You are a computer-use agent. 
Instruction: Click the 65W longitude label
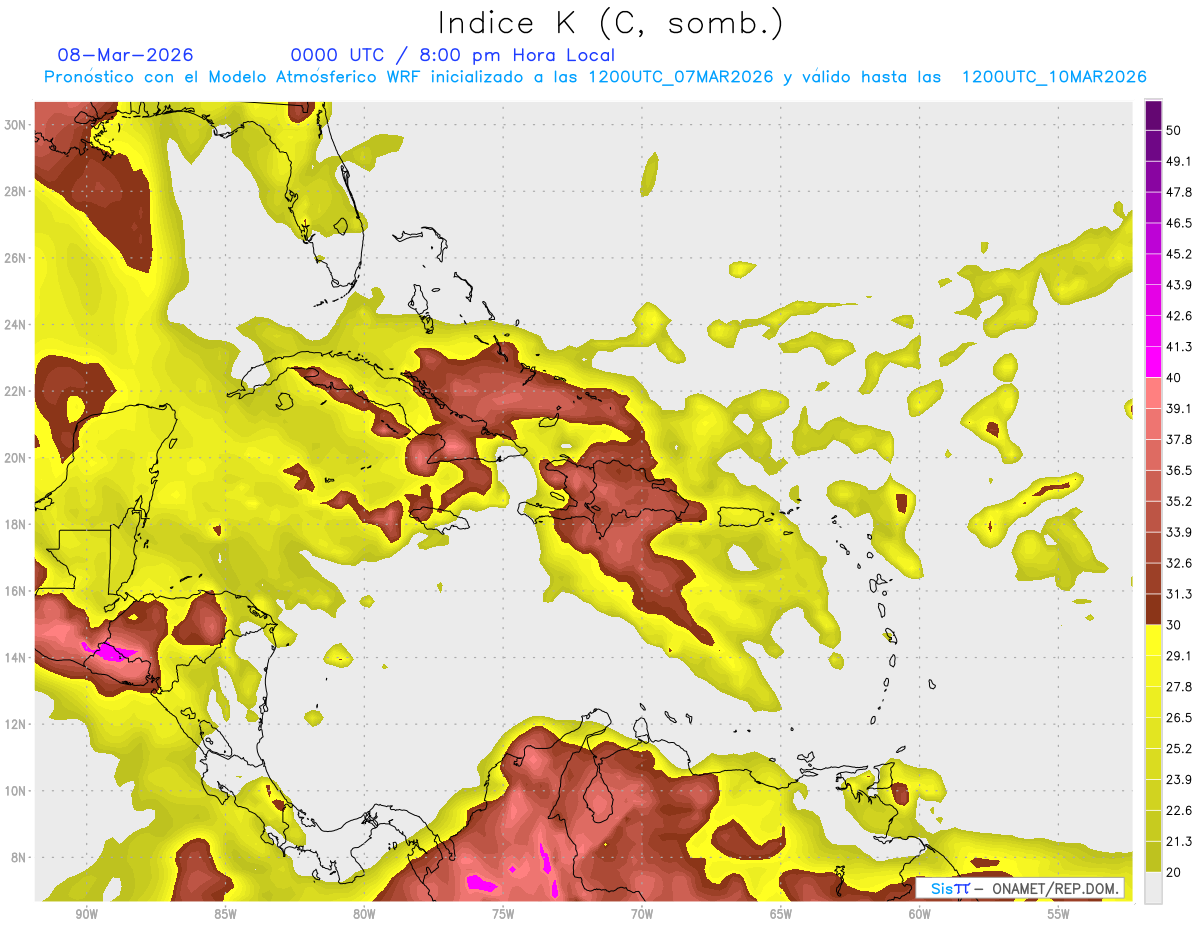click(781, 914)
